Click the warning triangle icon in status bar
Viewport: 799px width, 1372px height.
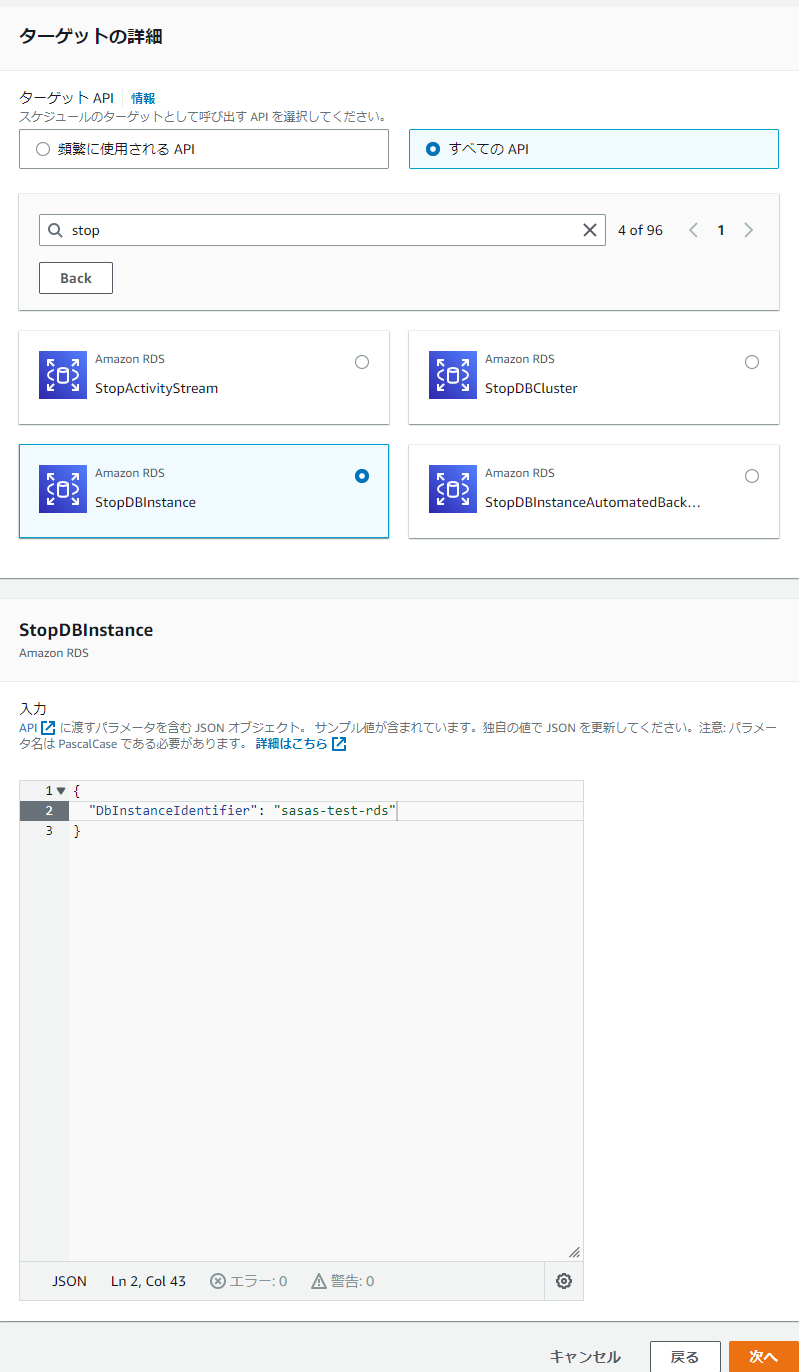point(319,1281)
